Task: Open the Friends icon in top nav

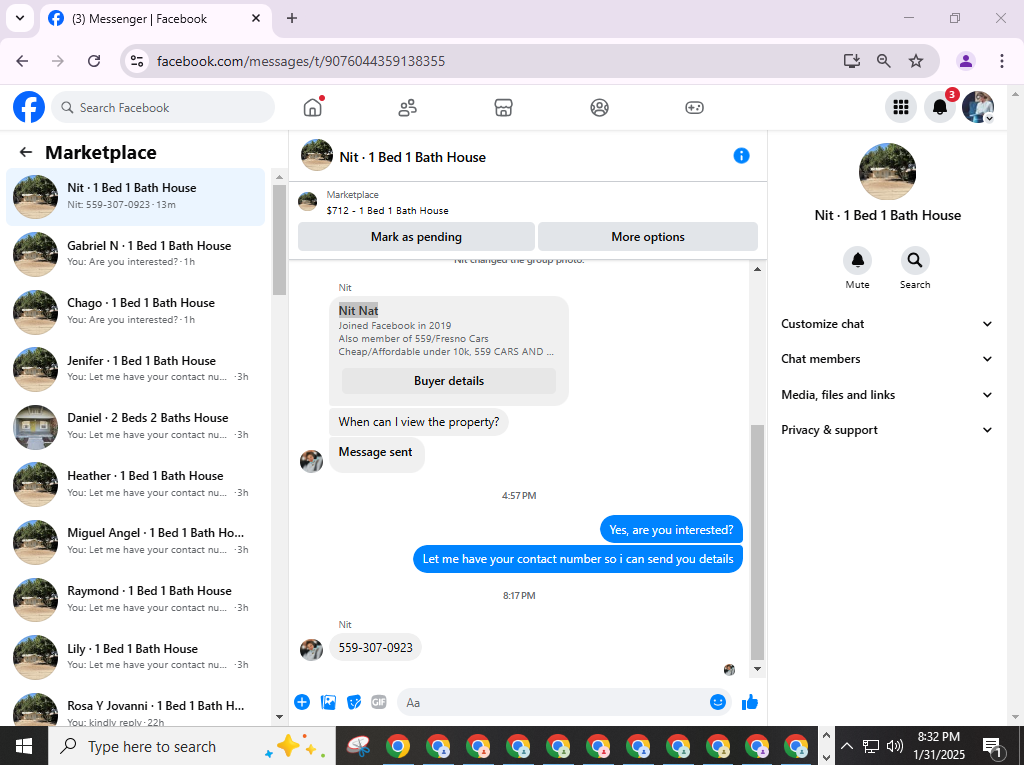Action: click(408, 107)
